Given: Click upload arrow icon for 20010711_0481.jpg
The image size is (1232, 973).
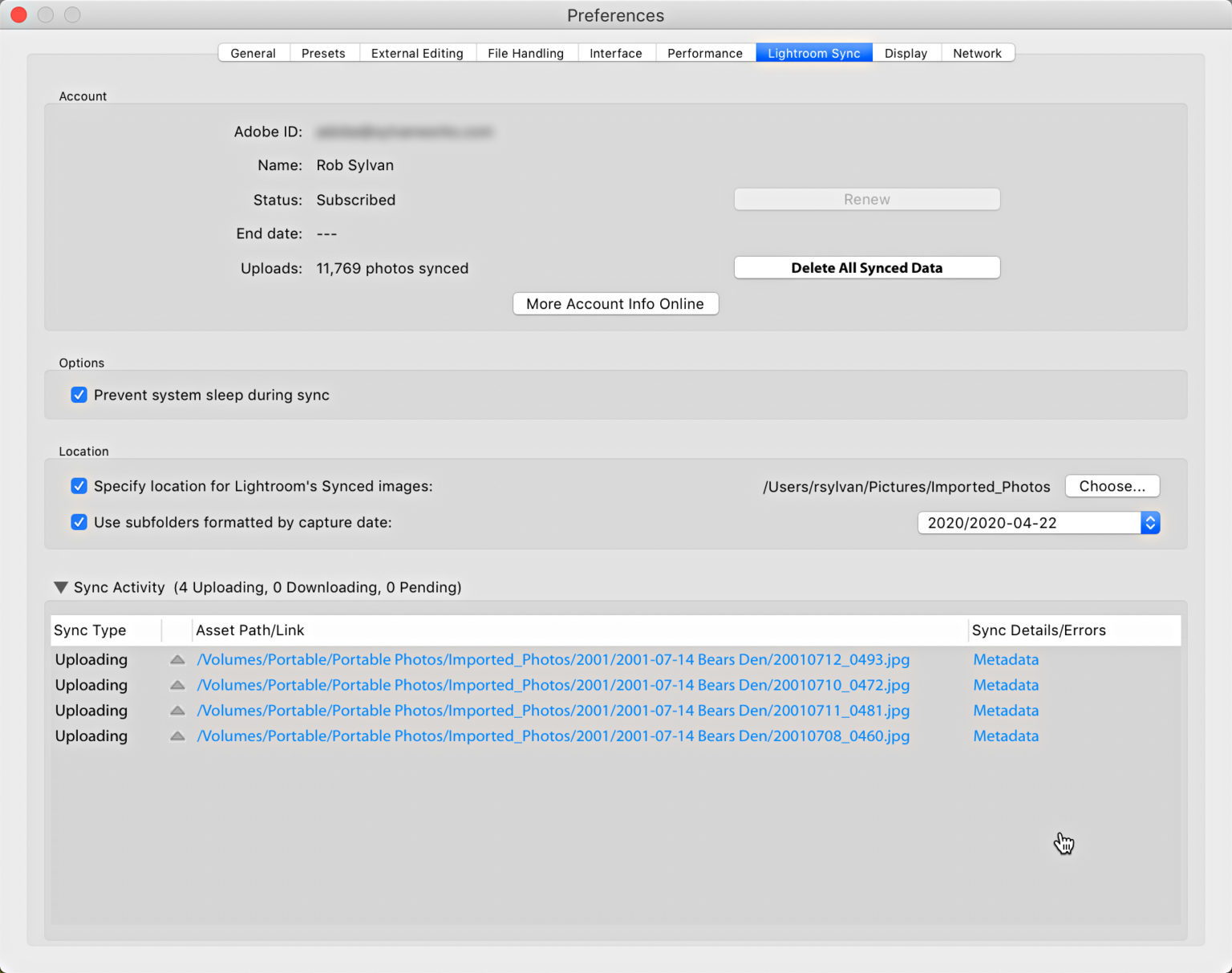Looking at the screenshot, I should click(x=178, y=711).
